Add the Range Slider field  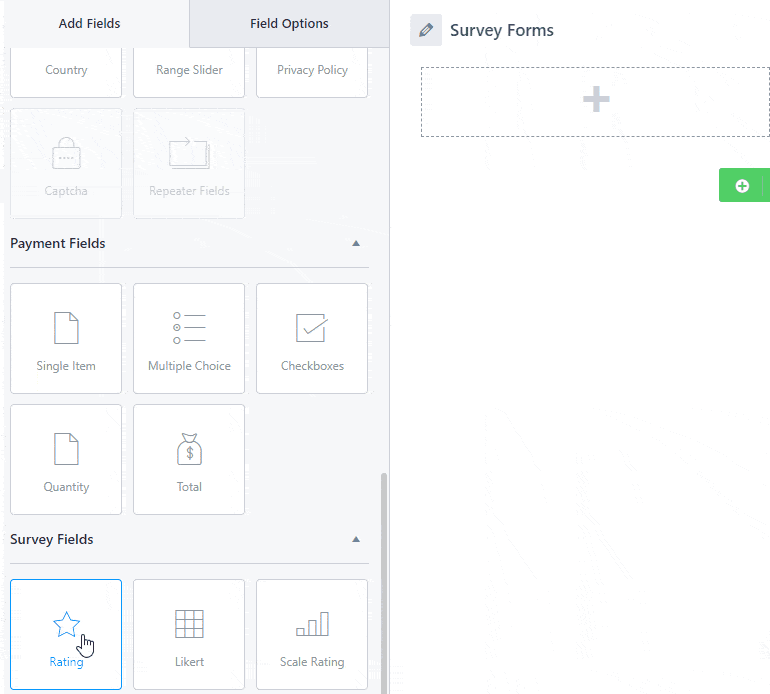coord(189,72)
